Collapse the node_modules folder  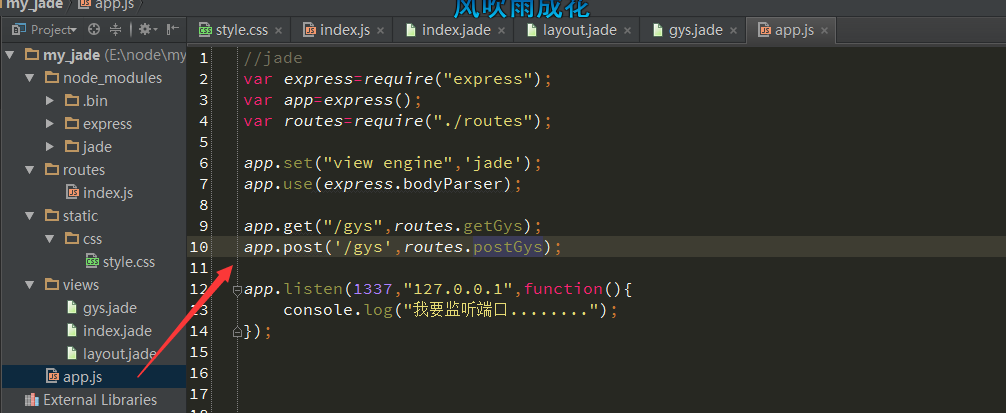pos(31,78)
